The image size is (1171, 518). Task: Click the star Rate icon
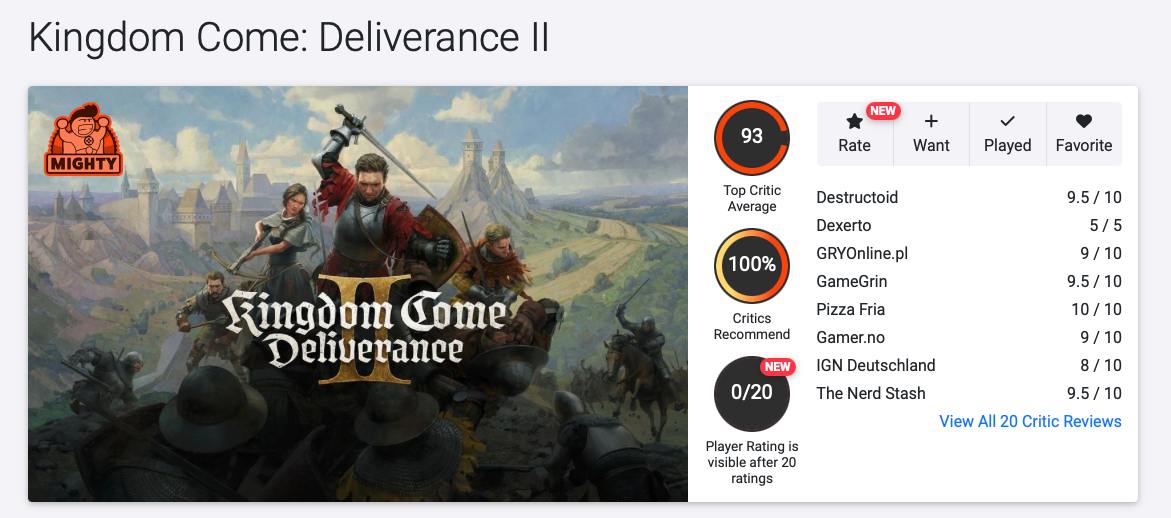pos(854,122)
